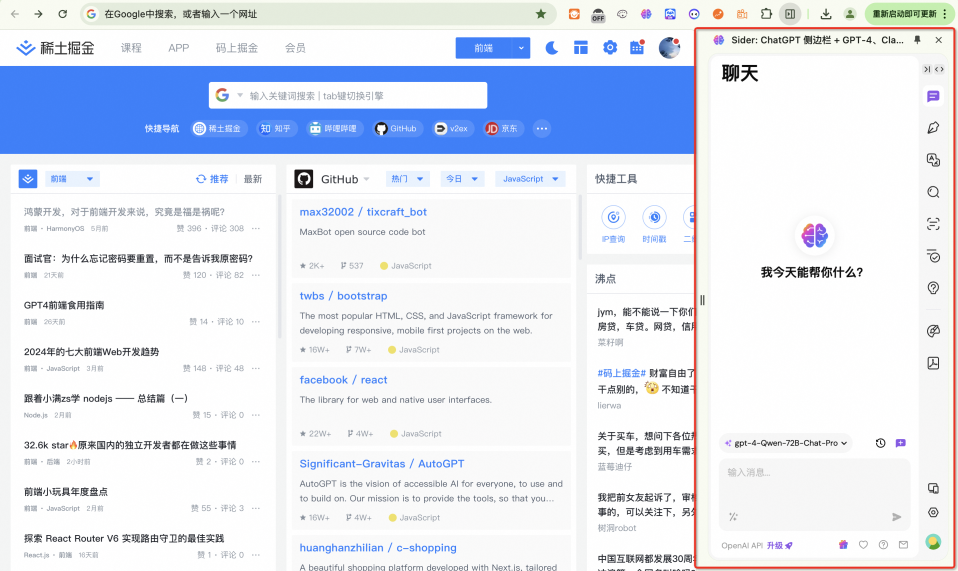
Task: Open the v2ex quick nav link
Action: (x=453, y=129)
